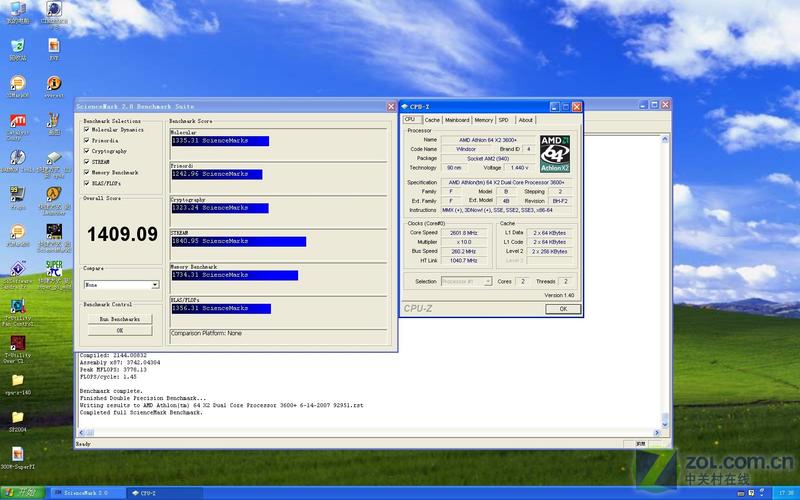Click OK in ScienceMark Benchmark Control
Viewport: 800px width, 500px height.
120,331
